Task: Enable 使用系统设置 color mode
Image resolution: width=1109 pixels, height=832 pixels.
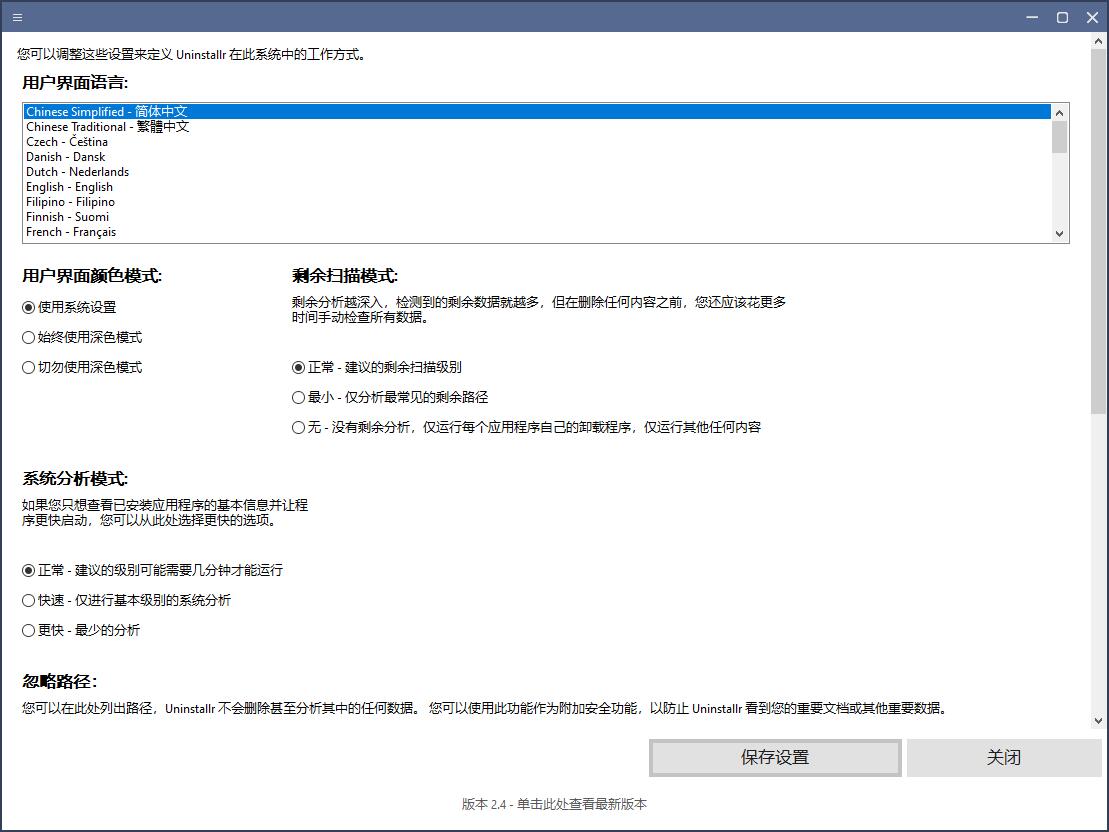Action: (69, 307)
